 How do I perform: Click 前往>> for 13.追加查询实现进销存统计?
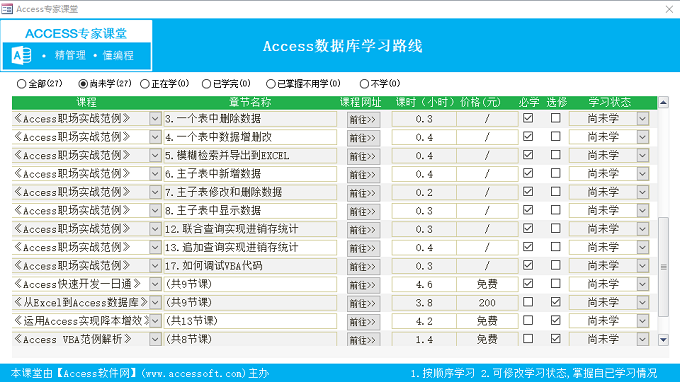click(x=363, y=248)
